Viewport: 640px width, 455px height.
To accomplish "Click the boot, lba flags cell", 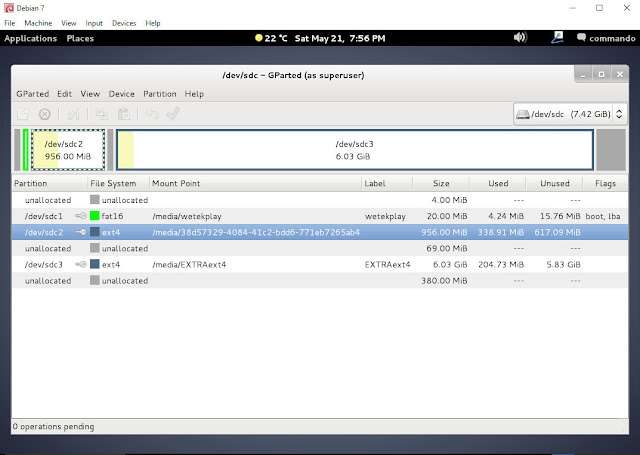I will click(603, 216).
